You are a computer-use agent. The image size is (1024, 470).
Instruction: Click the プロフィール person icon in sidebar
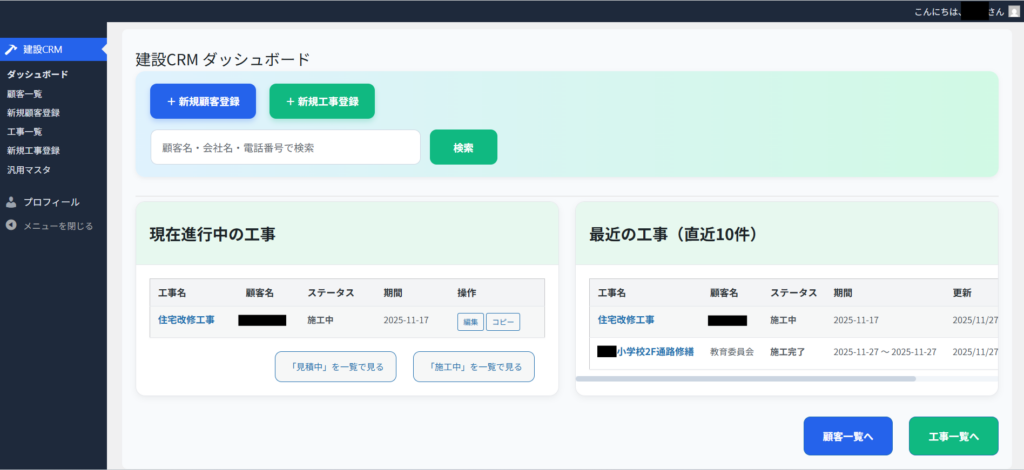click(x=11, y=202)
